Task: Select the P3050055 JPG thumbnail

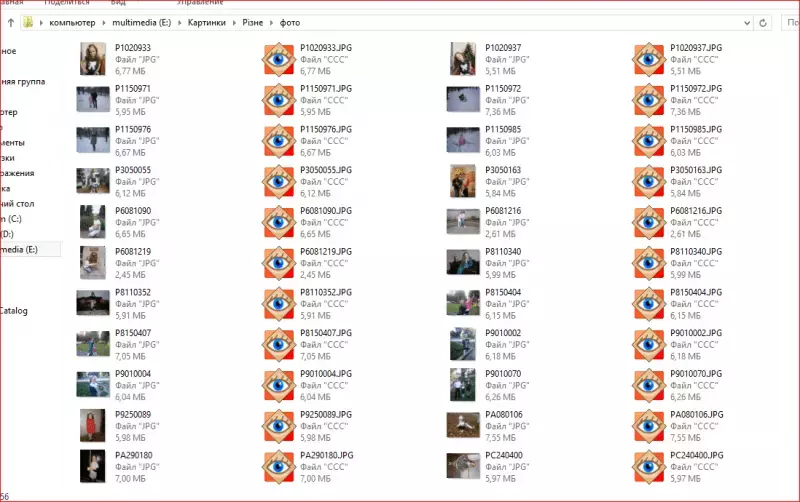Action: pos(93,181)
